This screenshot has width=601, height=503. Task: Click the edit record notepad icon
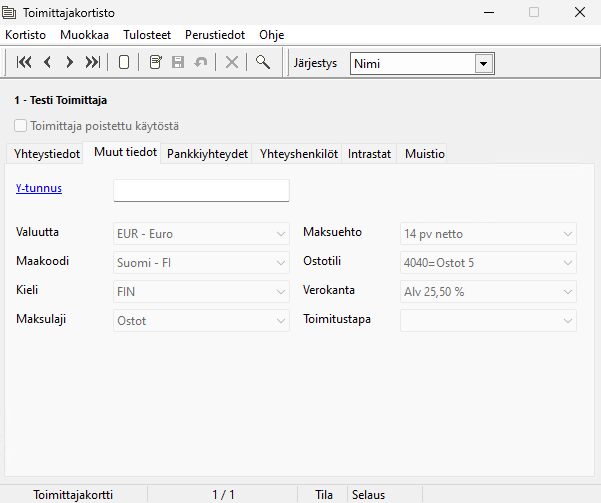coord(156,62)
